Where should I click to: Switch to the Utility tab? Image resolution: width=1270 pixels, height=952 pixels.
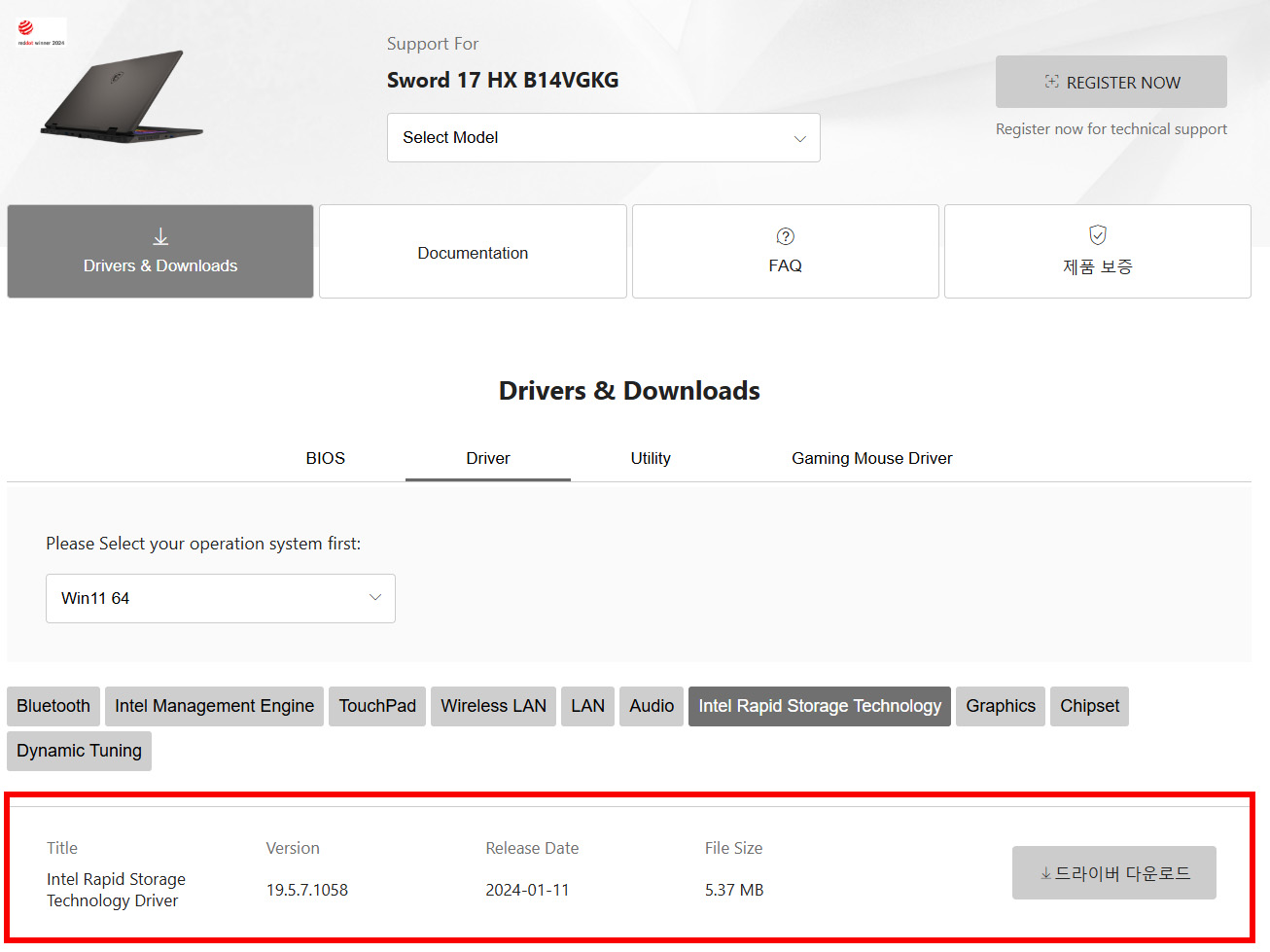point(651,458)
